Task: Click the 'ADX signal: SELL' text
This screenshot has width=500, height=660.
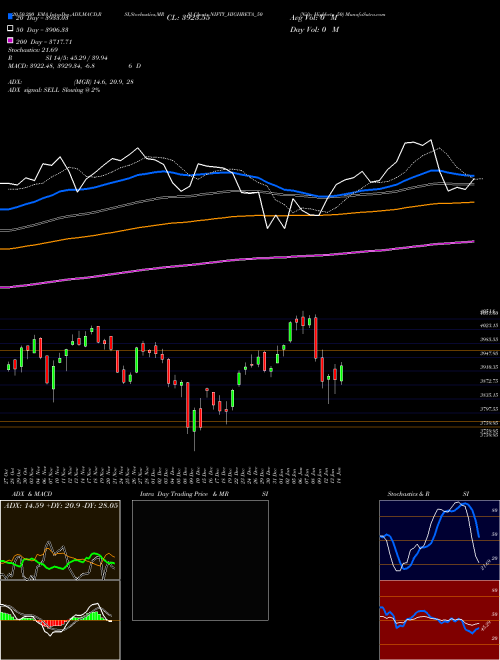Action: point(54,90)
